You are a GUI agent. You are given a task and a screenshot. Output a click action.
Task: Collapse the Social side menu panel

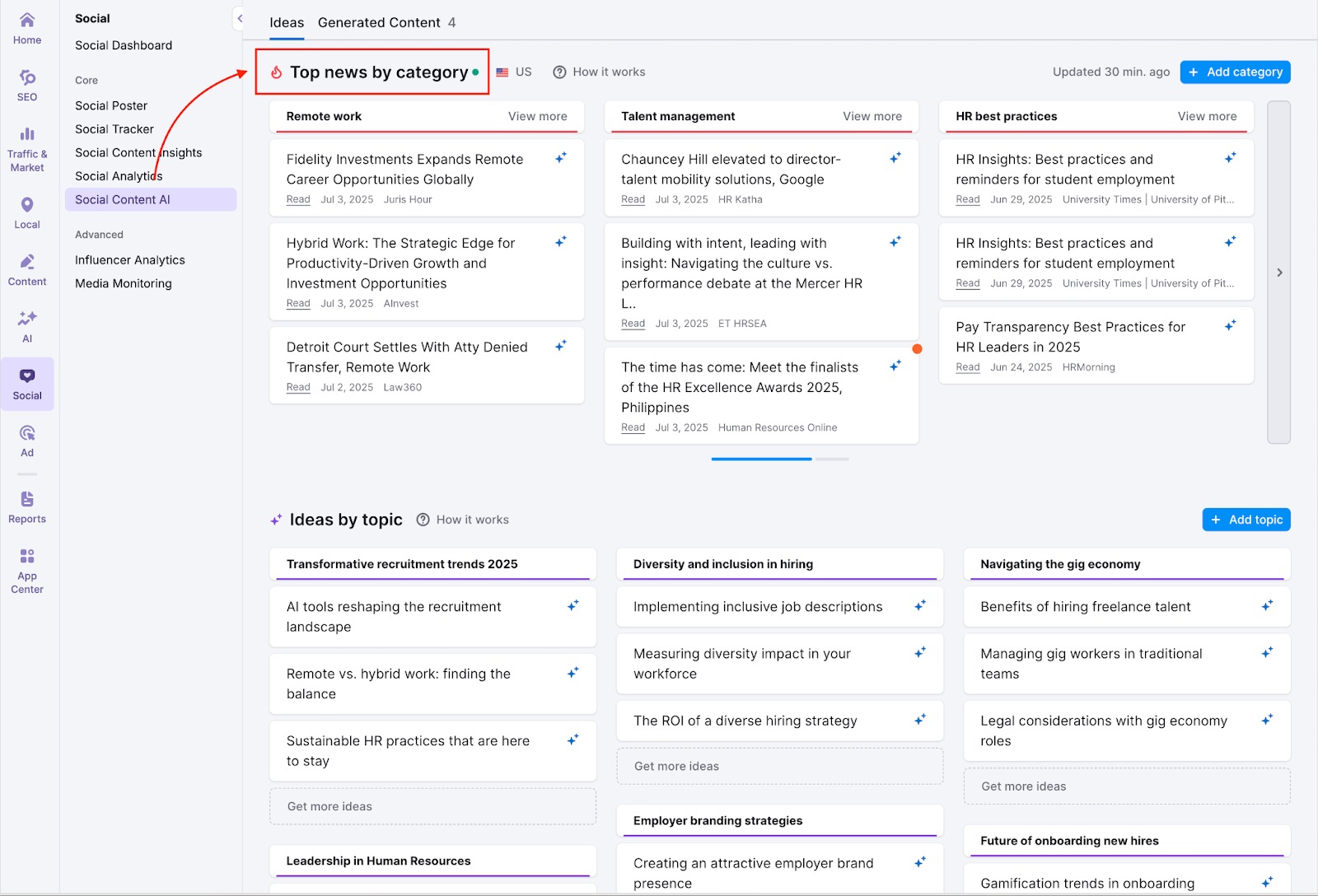[239, 18]
